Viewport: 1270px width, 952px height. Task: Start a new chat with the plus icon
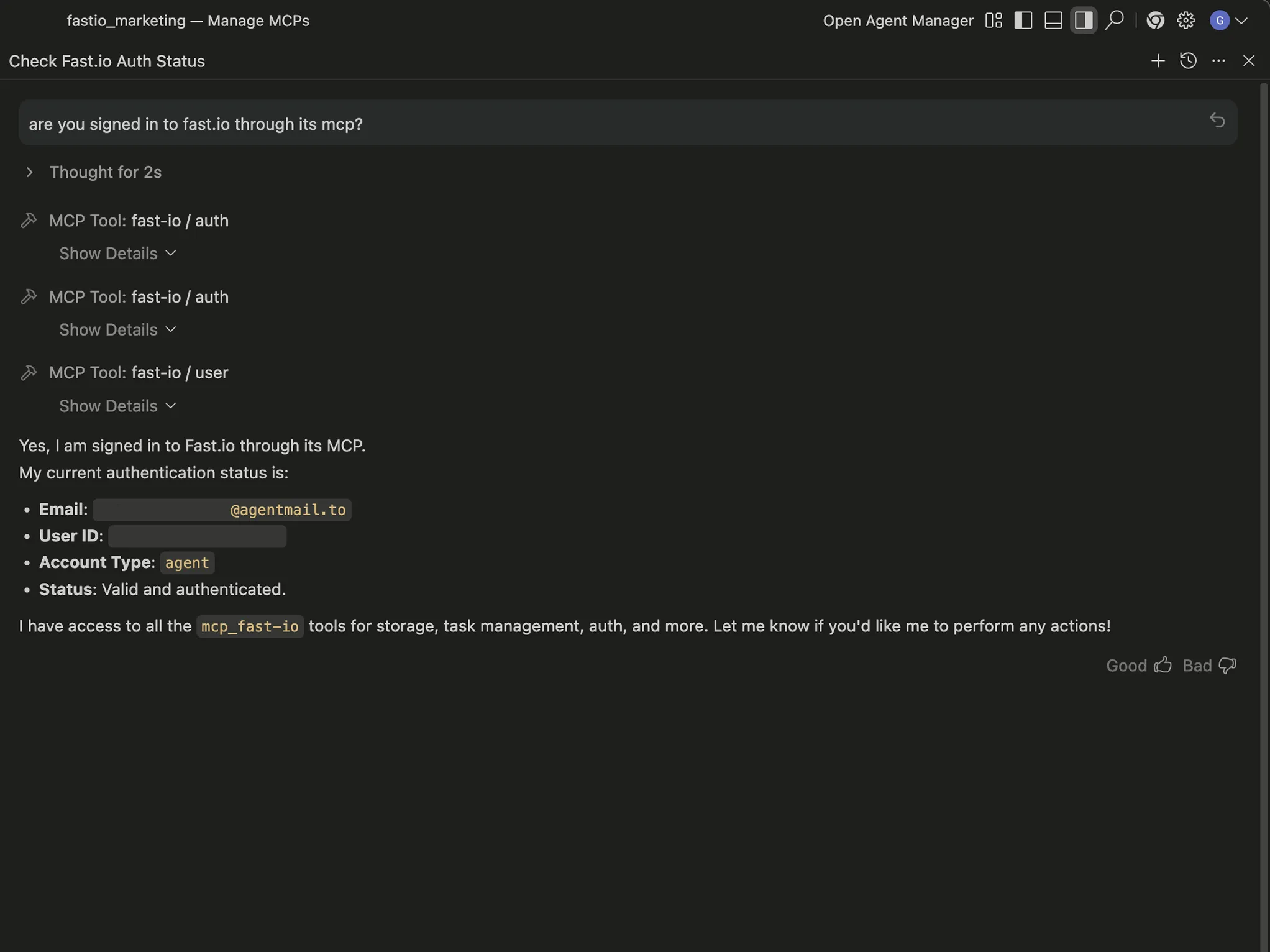point(1158,60)
